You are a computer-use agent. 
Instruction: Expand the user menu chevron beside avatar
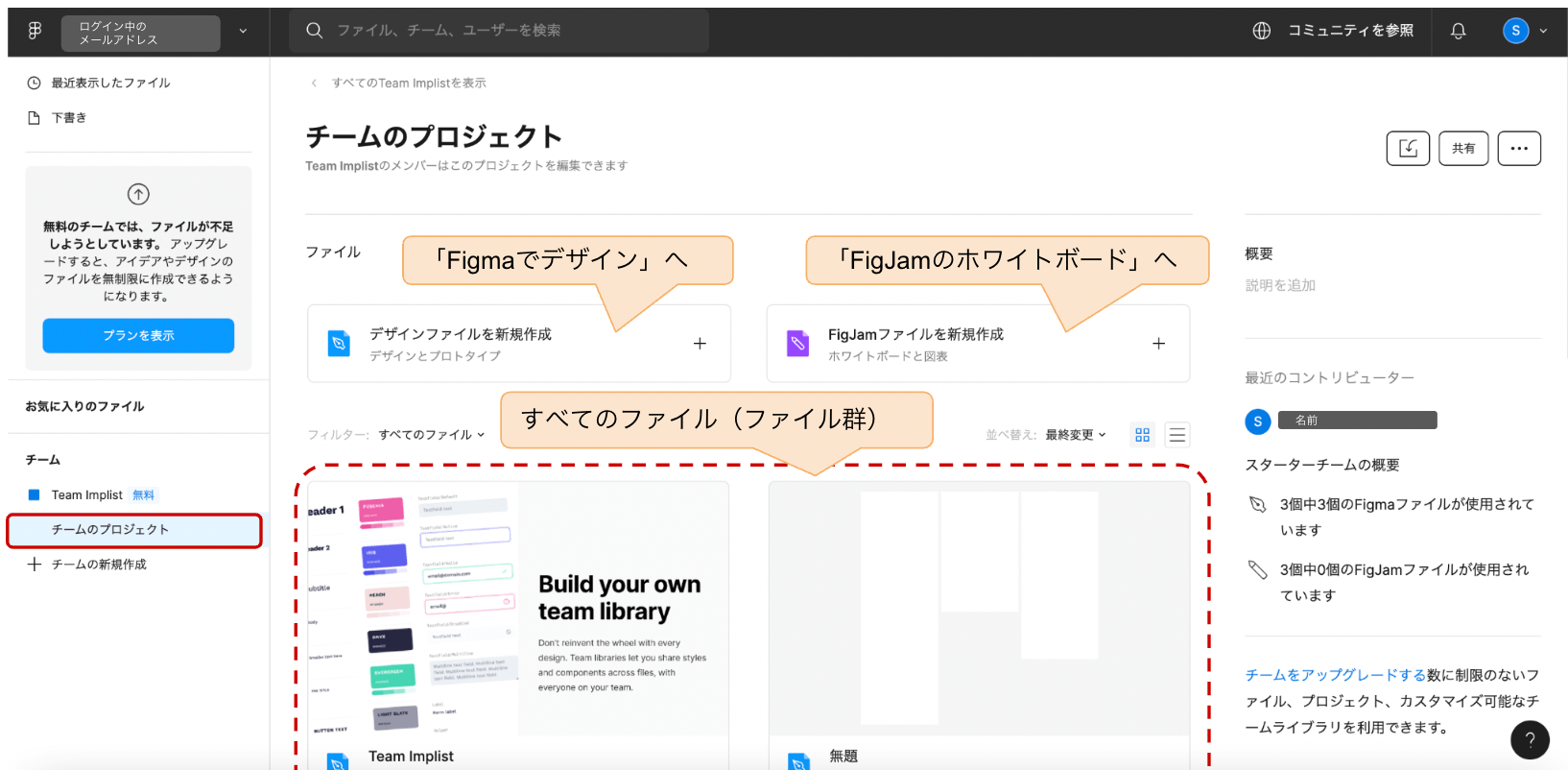coord(1543,31)
